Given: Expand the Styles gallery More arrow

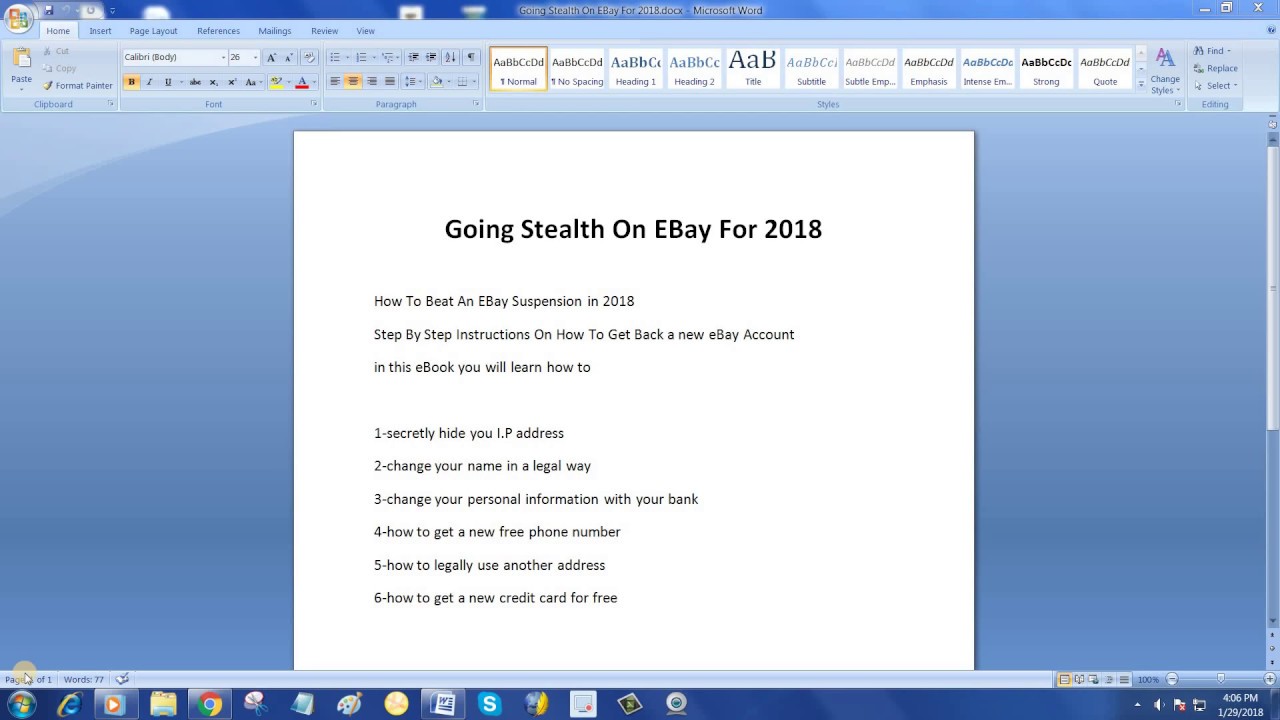Looking at the screenshot, I should coord(1141,86).
